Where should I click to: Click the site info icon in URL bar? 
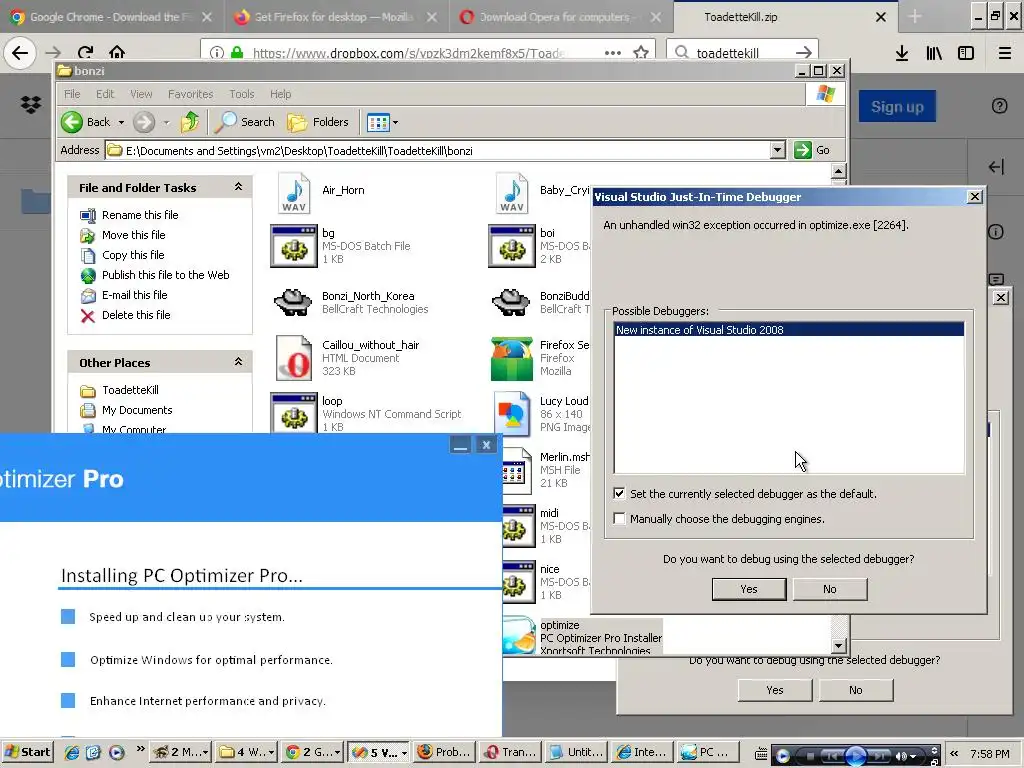[x=217, y=53]
